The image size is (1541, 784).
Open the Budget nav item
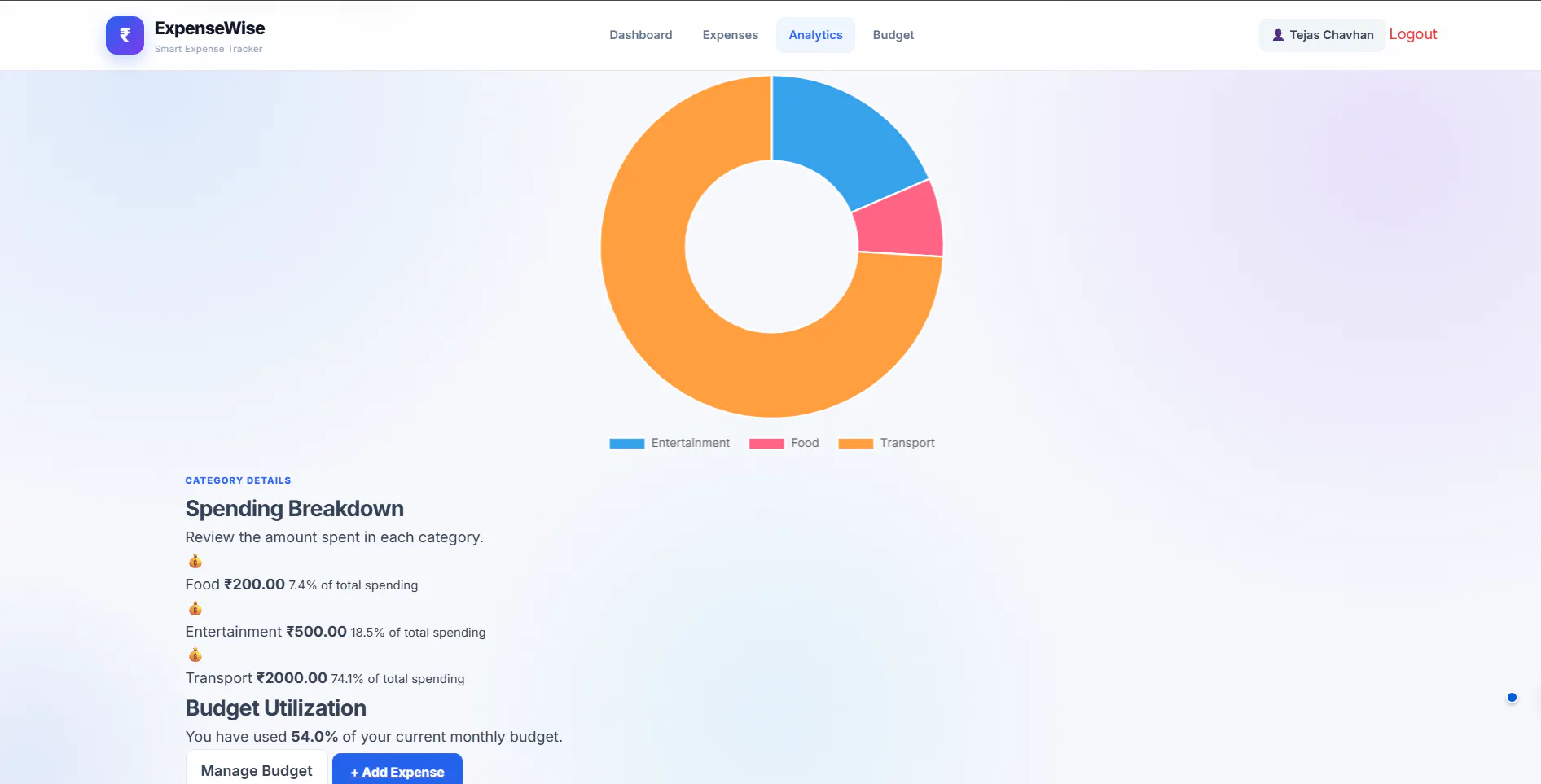pyautogui.click(x=893, y=35)
